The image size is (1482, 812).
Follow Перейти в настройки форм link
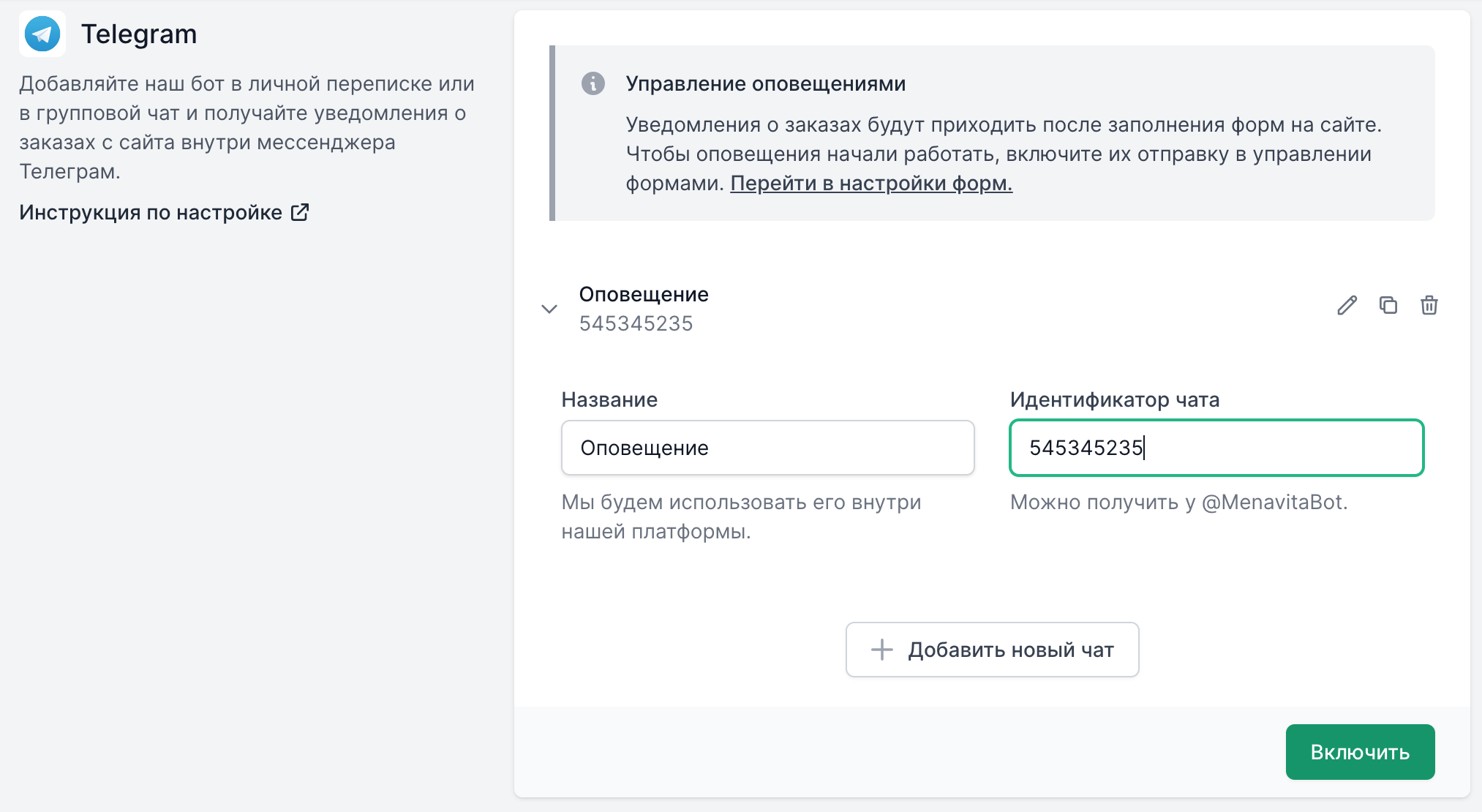click(x=870, y=183)
